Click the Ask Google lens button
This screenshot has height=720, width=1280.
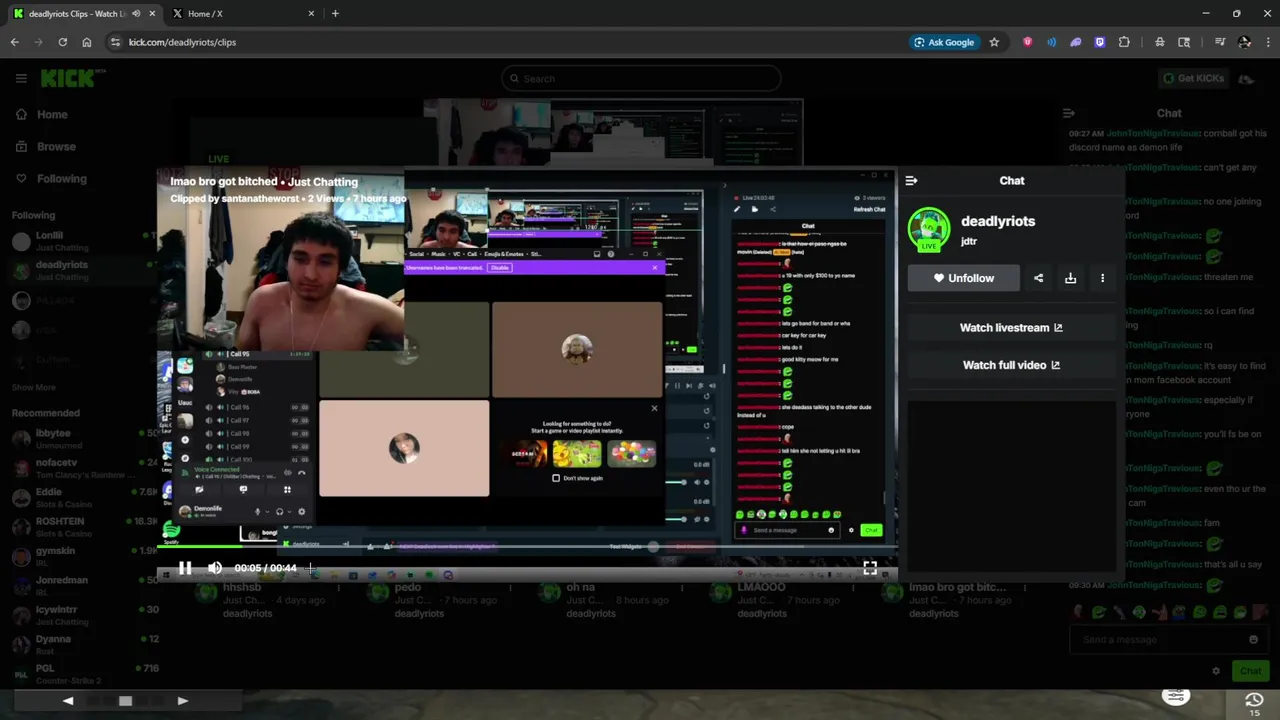(943, 42)
